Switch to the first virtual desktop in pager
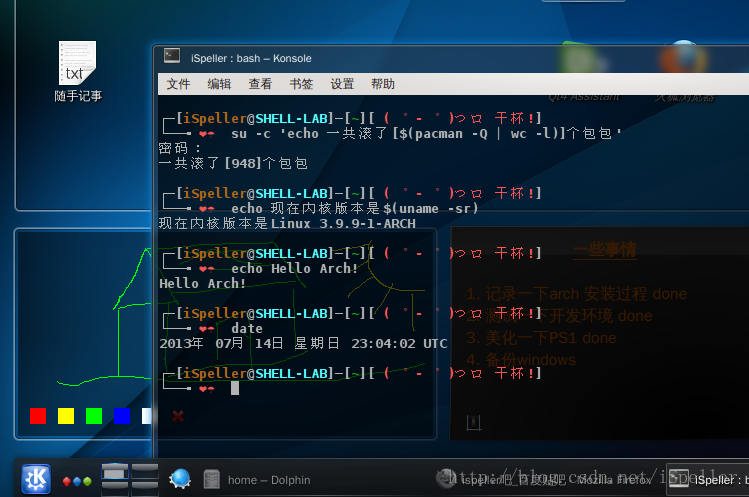The width and height of the screenshot is (749, 497). [115, 471]
